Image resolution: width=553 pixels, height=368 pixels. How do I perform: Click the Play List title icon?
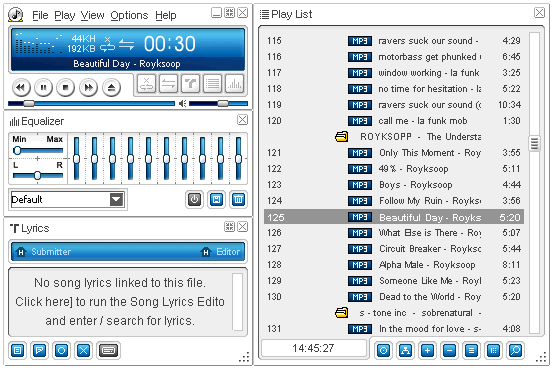click(x=264, y=14)
